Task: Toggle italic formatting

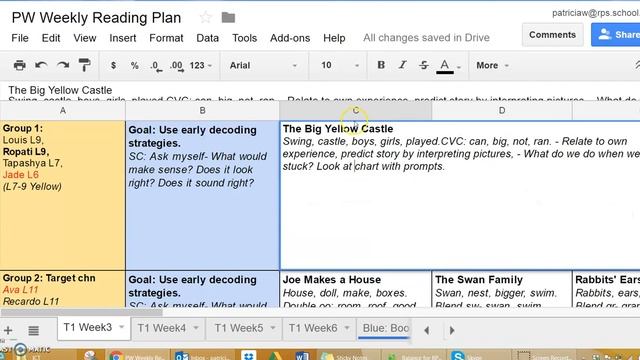Action: [402, 65]
